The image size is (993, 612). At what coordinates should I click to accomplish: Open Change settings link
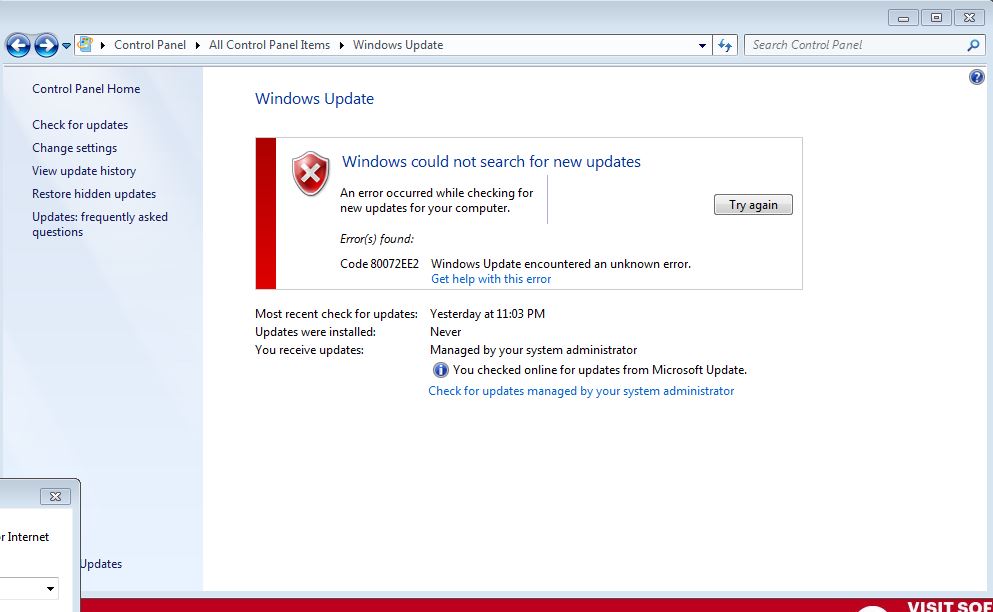coord(75,148)
